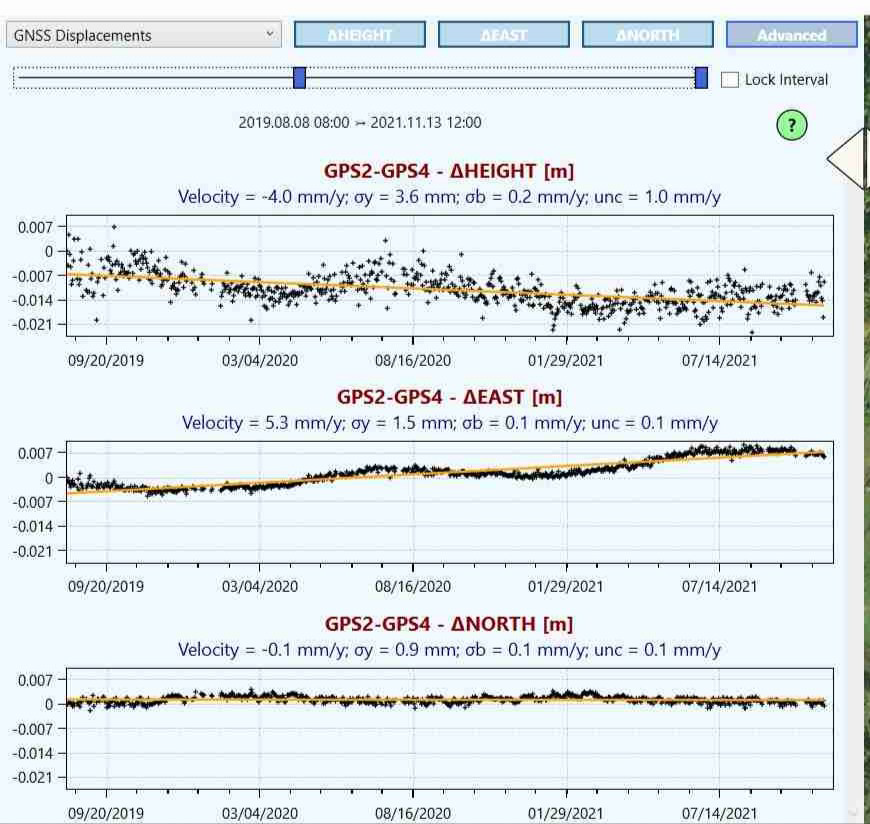Viewport: 870px width, 824px height.
Task: Collapse the panel using the side arrow
Action: coord(846,159)
